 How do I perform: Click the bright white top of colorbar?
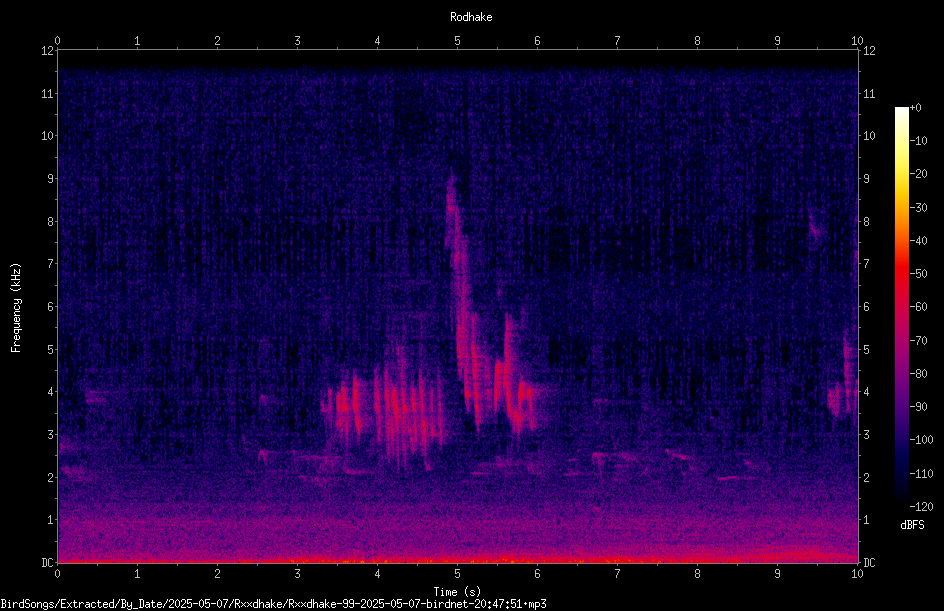point(901,113)
